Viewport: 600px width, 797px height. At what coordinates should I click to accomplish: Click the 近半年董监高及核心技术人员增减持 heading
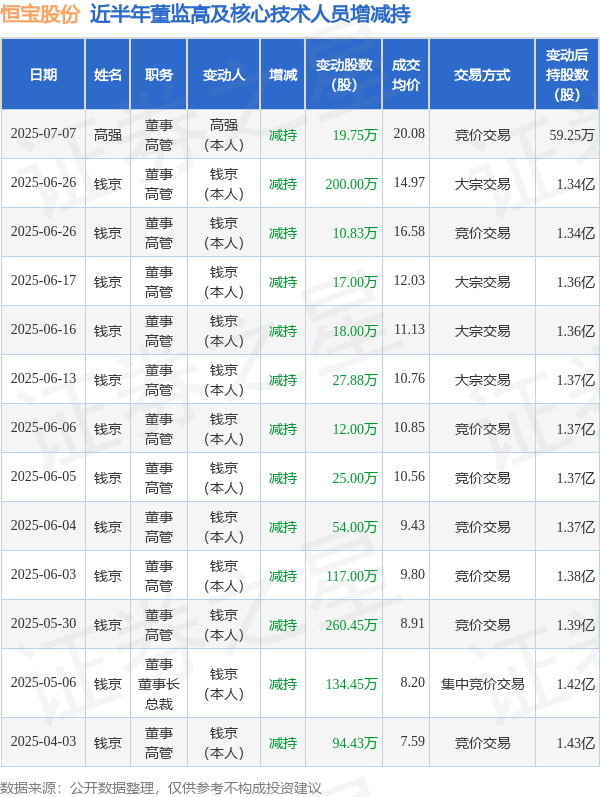[250, 14]
